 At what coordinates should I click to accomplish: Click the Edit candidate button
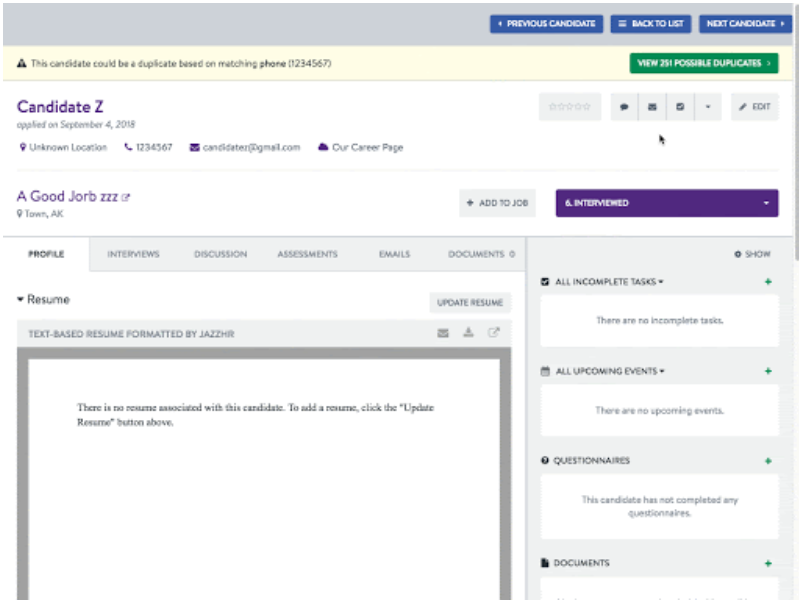click(x=755, y=107)
